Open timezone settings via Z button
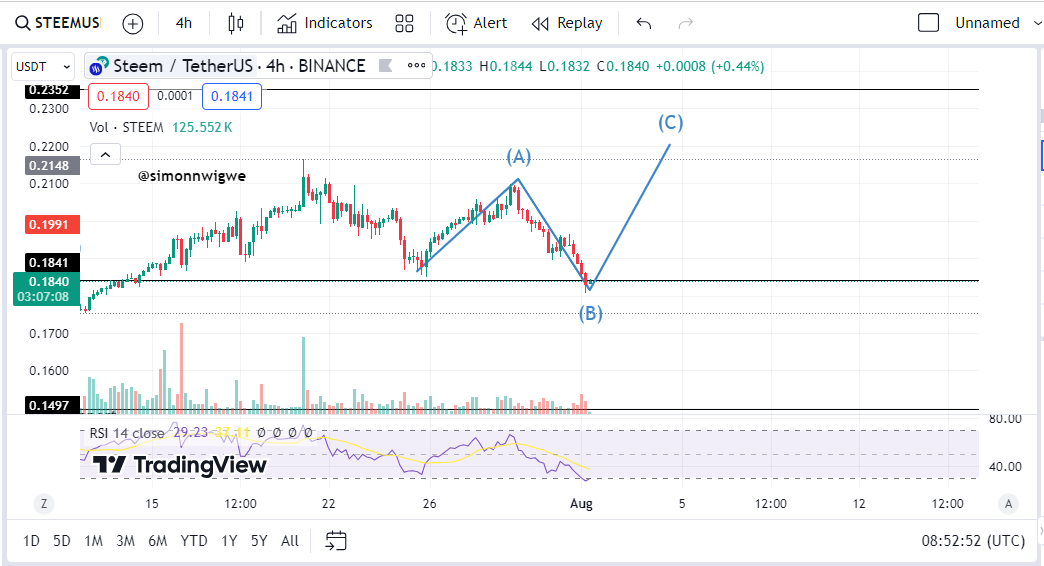 (x=44, y=504)
